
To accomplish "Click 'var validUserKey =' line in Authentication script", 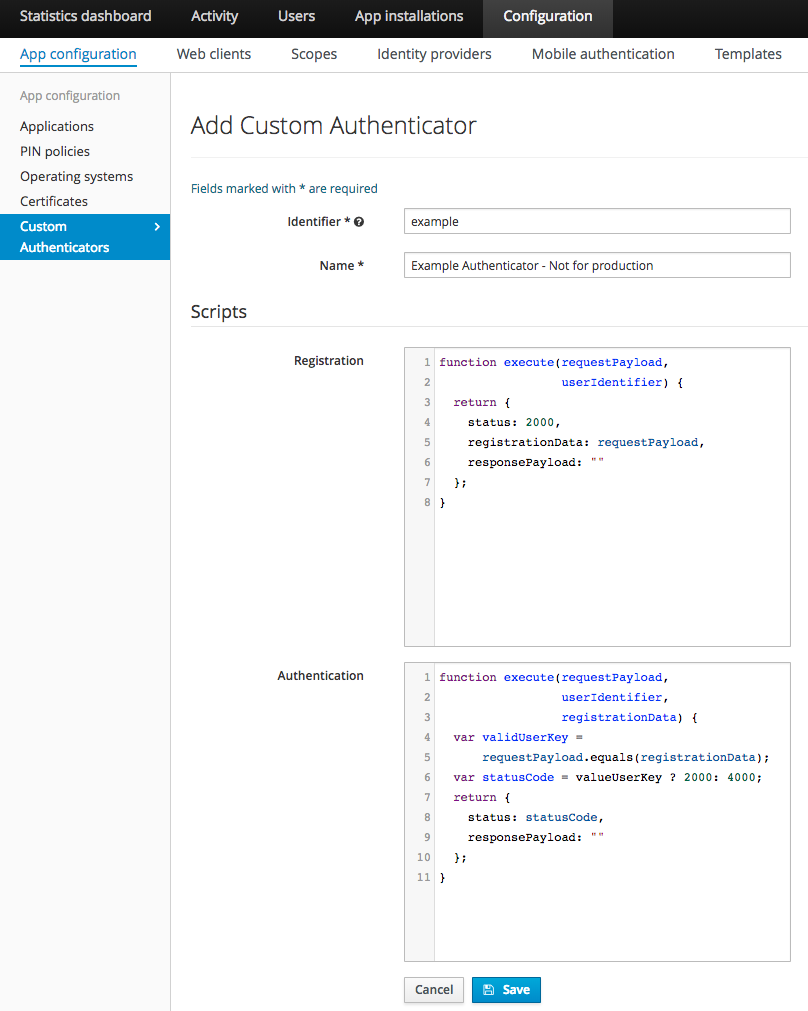I will click(518, 737).
